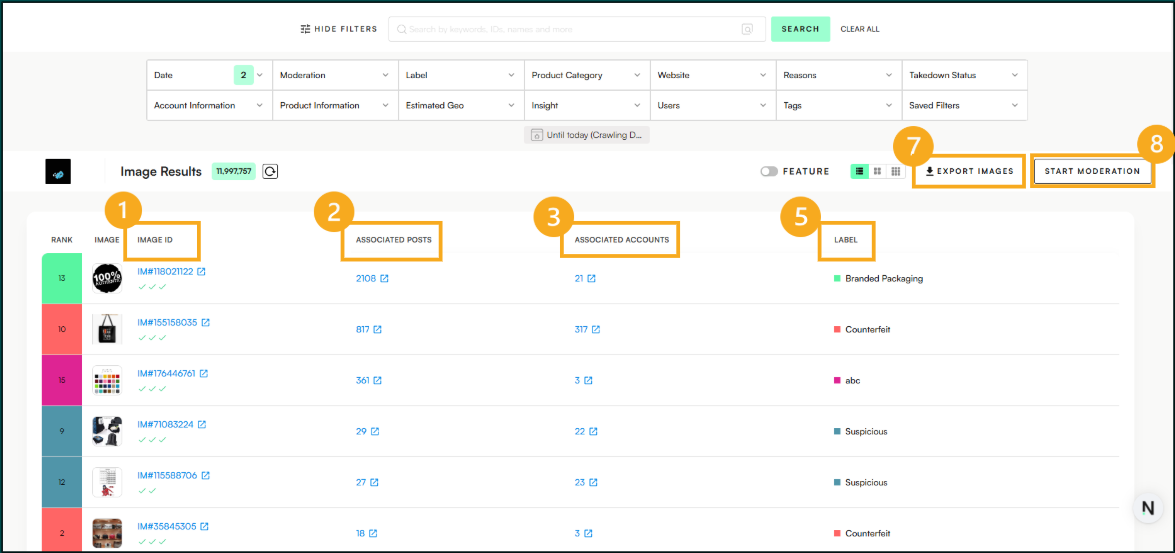Screen dimensions: 1175x553
Task: Expand the Tags filter dropdown
Action: 839,106
